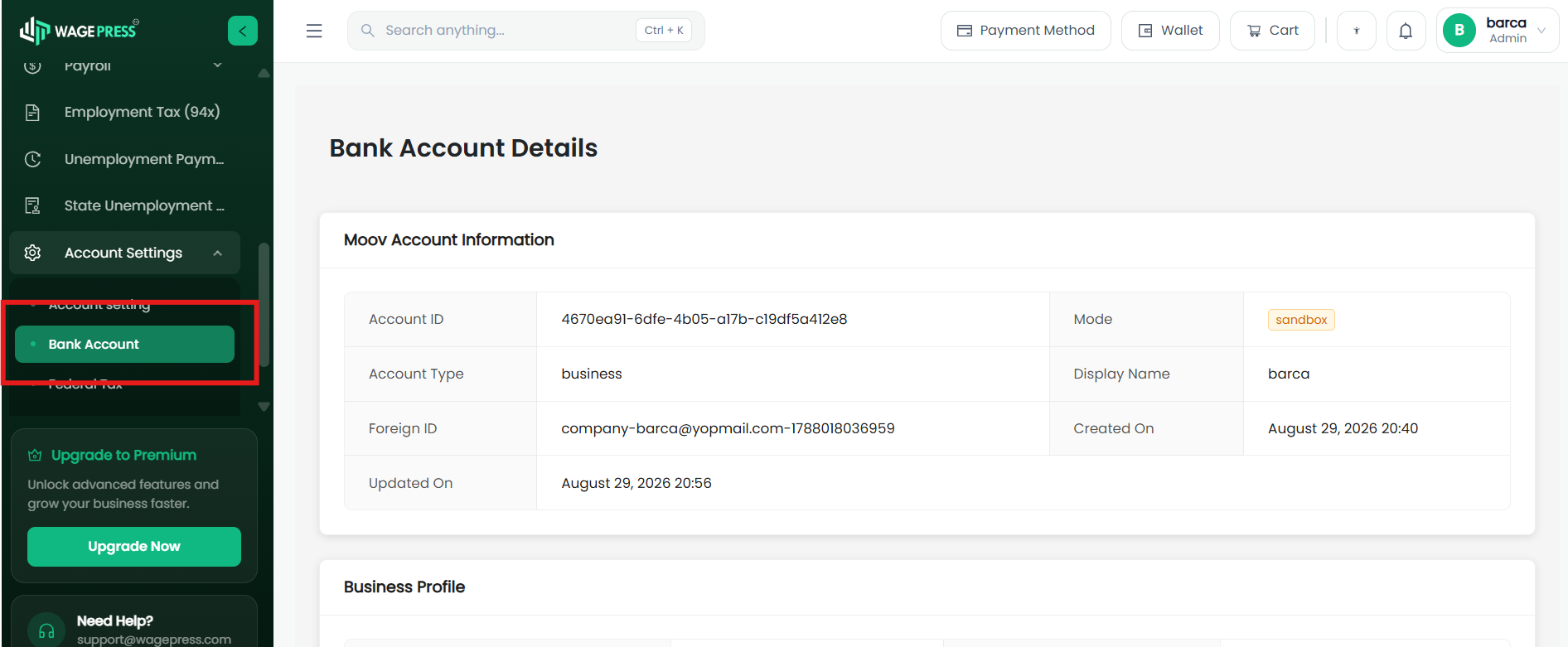Screen dimensions: 1568x647
Task: Click the crown icon beside Upgrade to Premium
Action: coord(35,455)
